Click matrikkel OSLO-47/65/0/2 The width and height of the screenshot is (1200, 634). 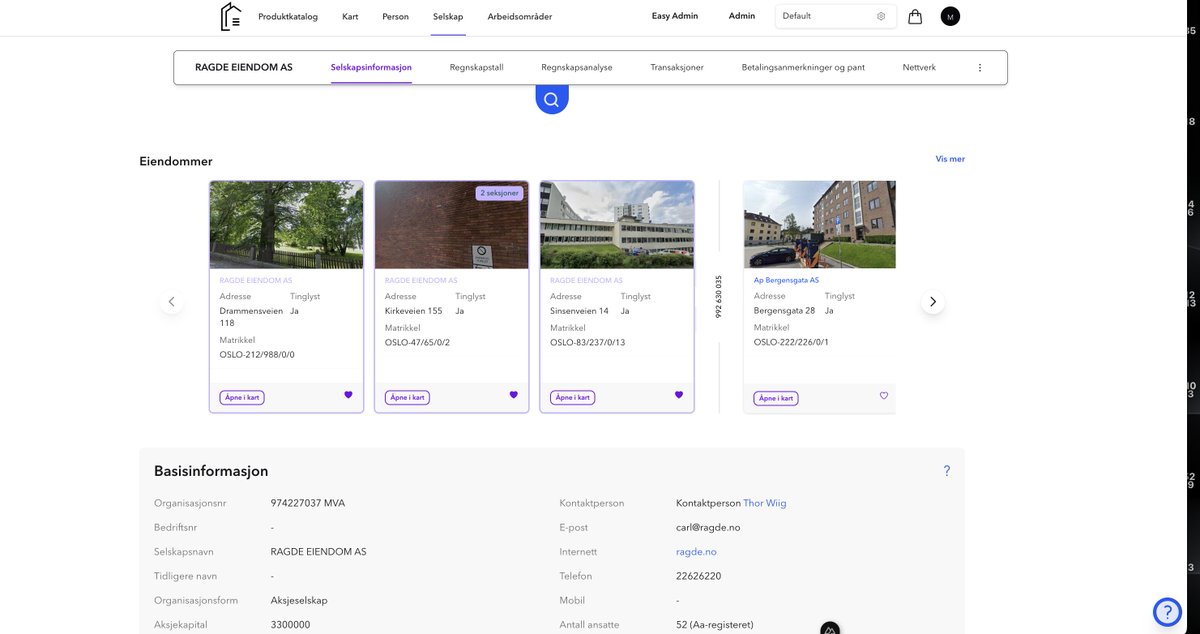pos(417,342)
